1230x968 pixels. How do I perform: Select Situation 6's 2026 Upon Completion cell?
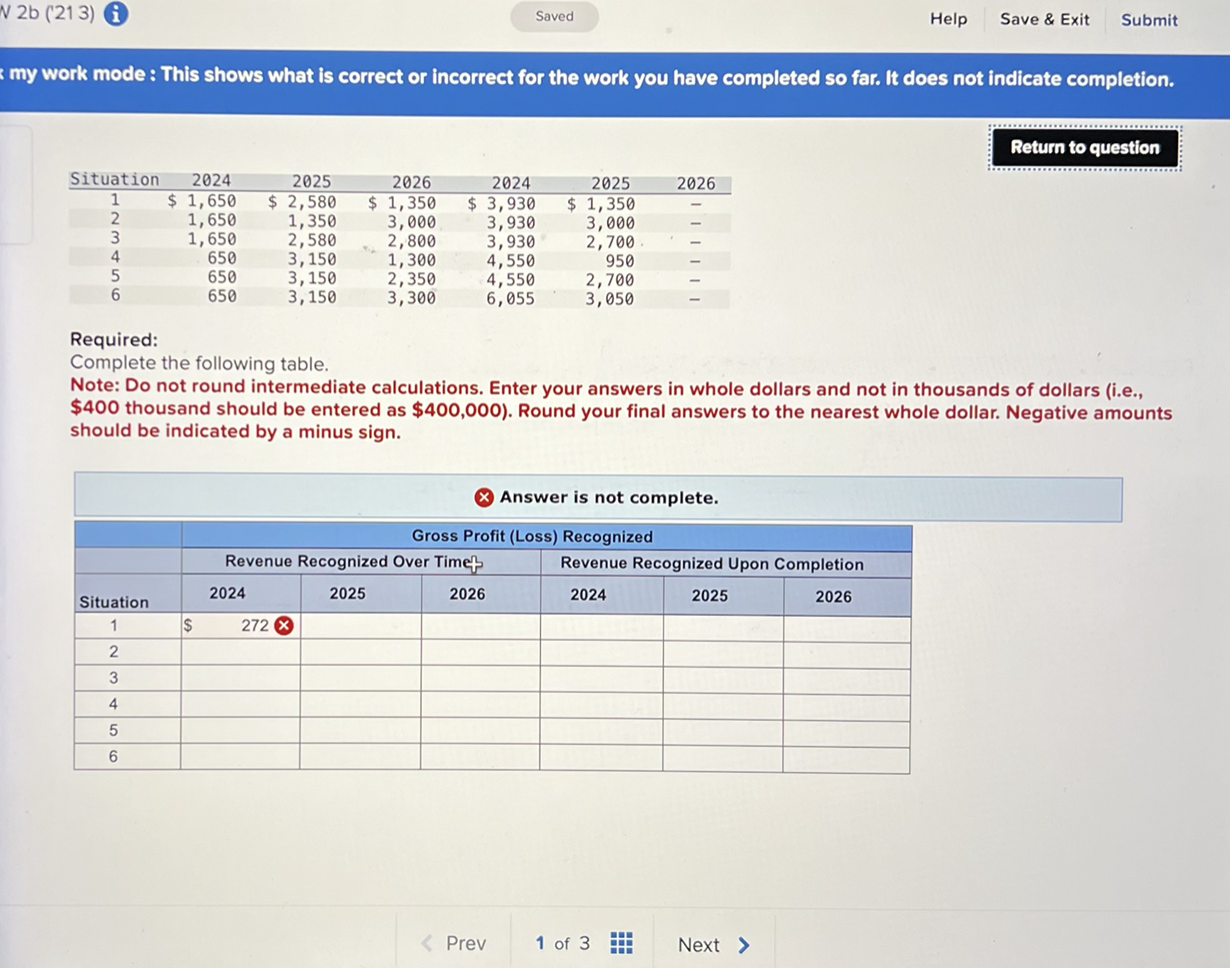[845, 756]
